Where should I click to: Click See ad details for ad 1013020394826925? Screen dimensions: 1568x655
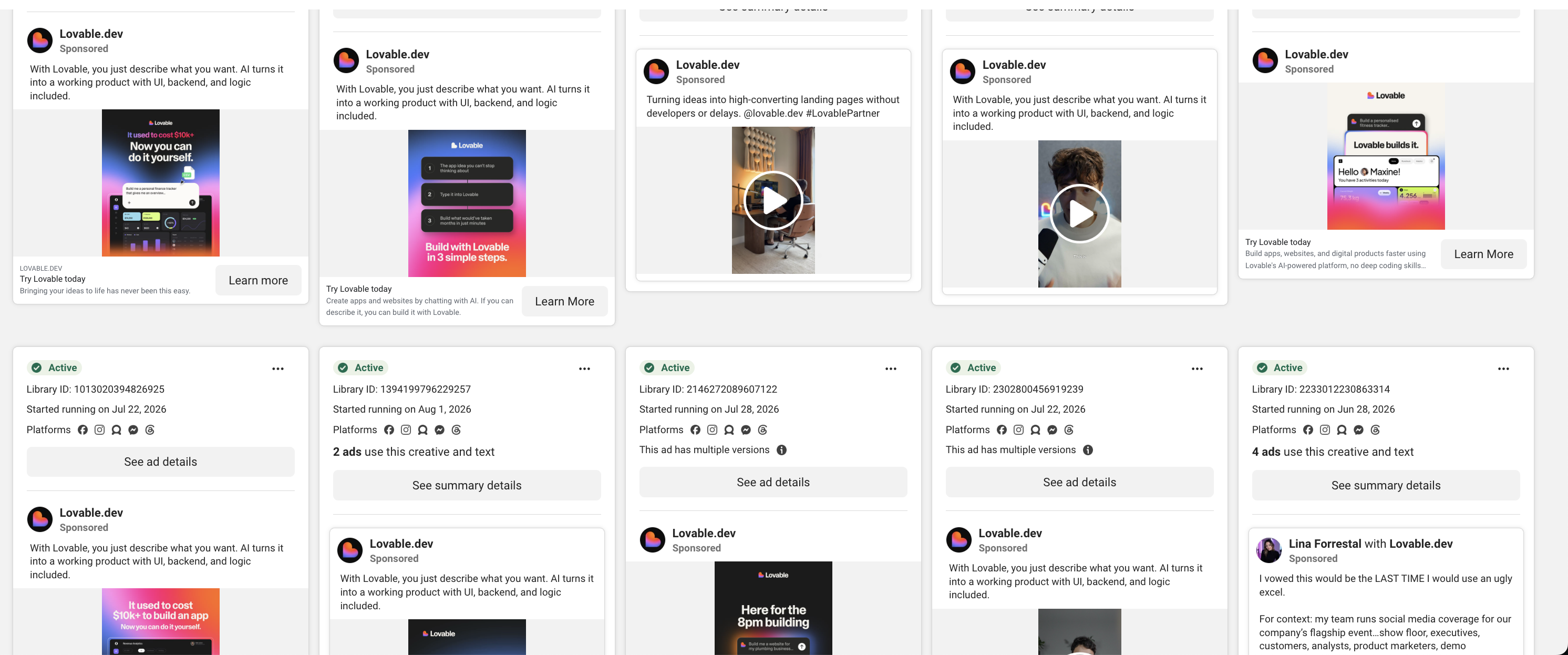(161, 462)
